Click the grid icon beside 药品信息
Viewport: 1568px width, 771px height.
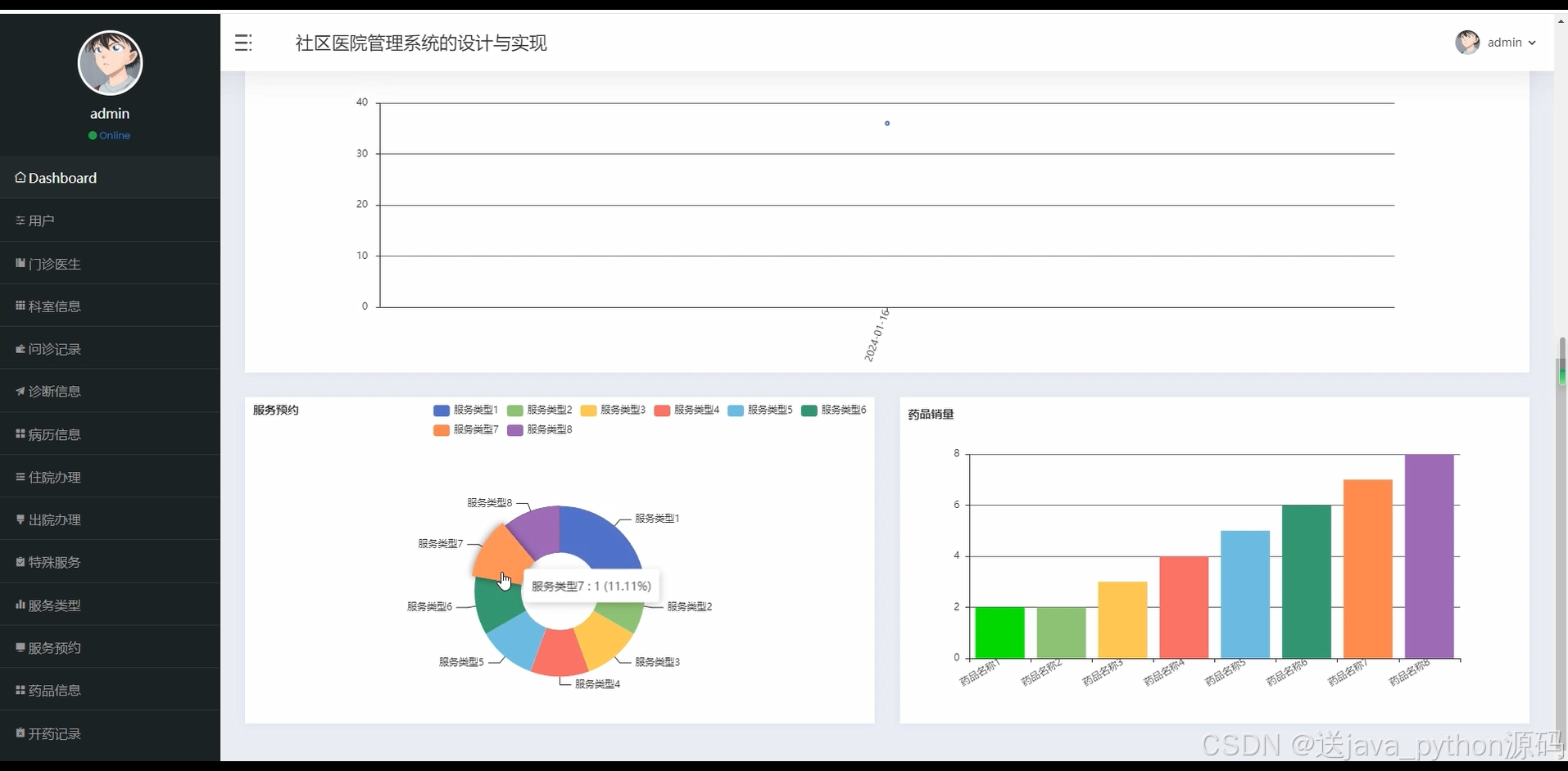click(20, 690)
